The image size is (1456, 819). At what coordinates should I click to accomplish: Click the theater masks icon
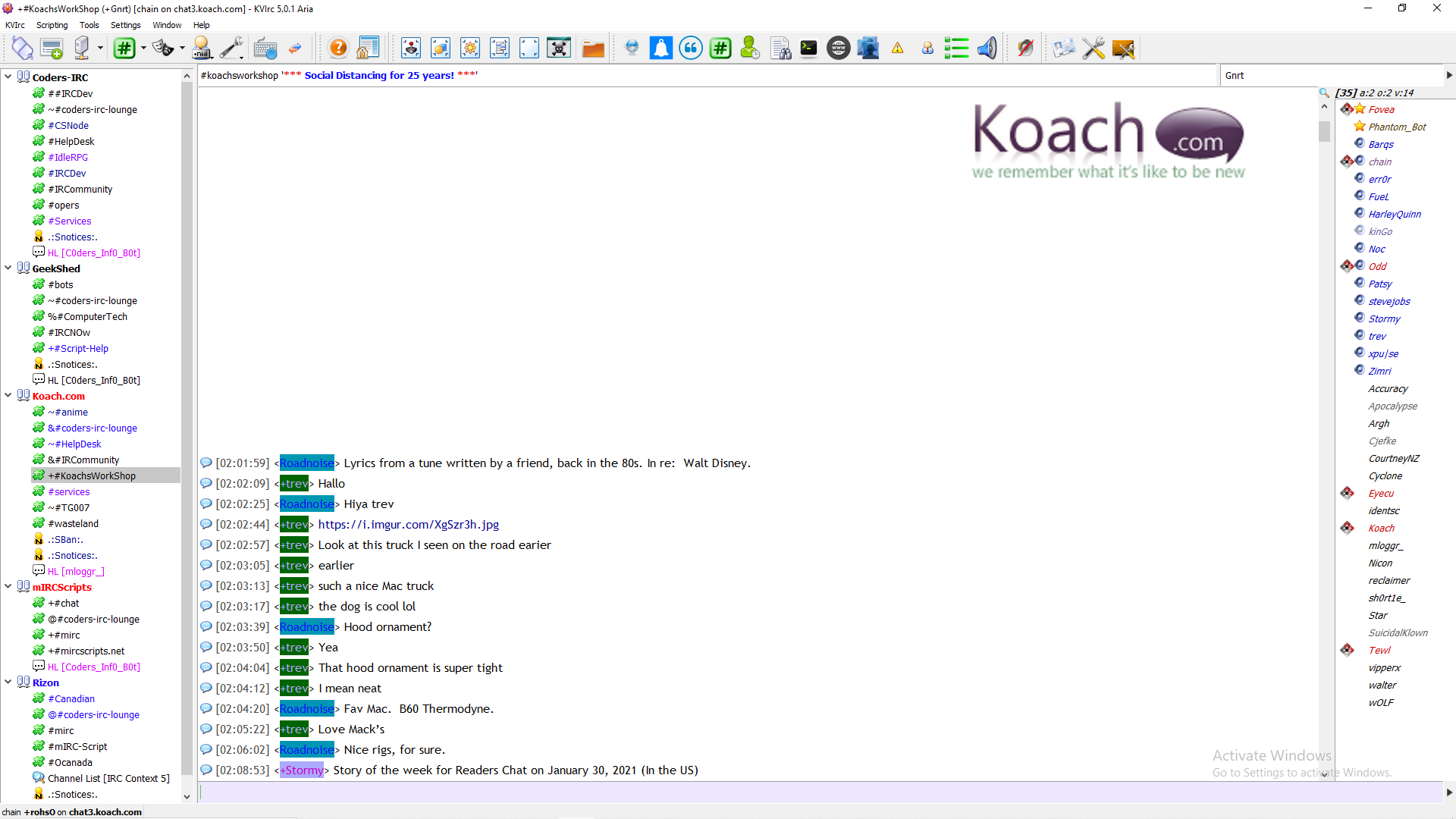[162, 49]
